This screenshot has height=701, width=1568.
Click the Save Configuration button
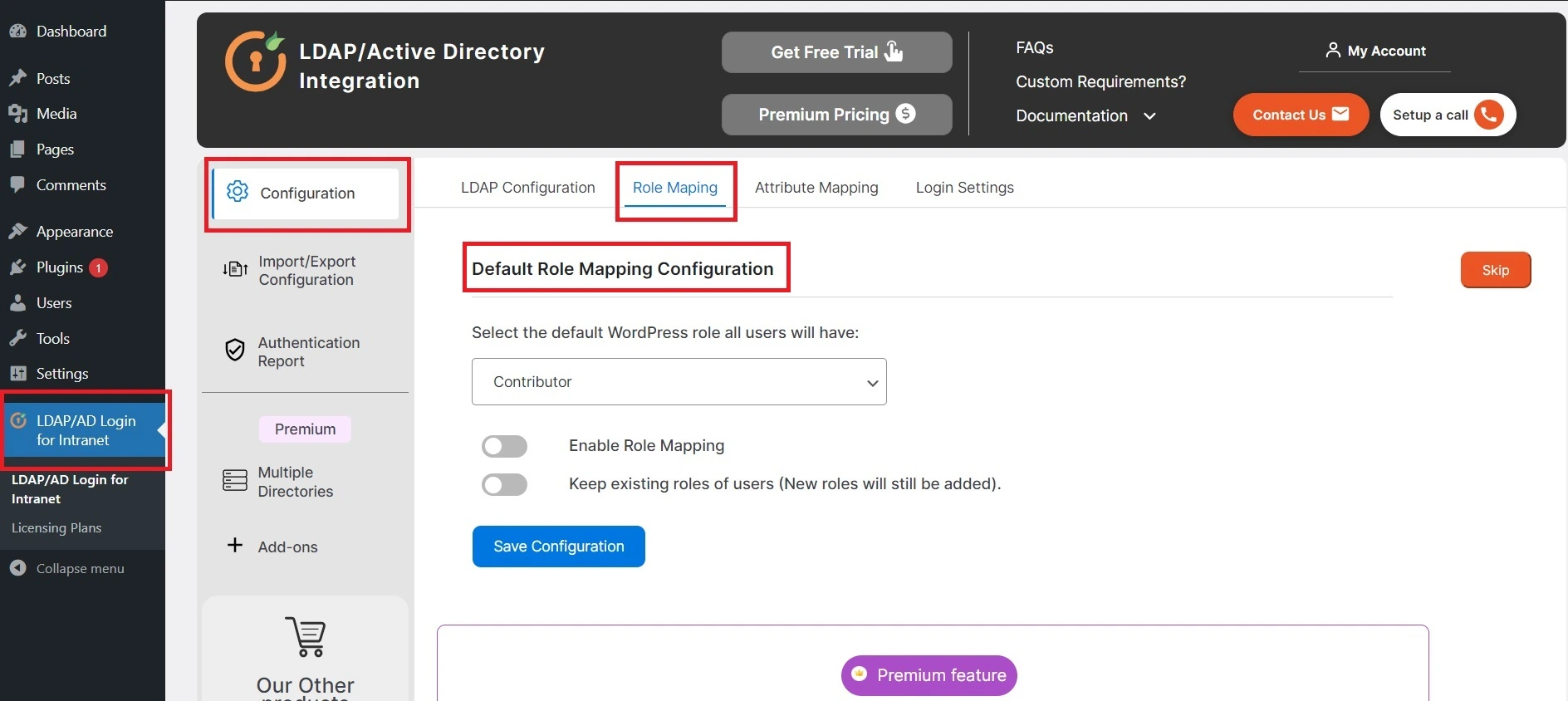[559, 547]
